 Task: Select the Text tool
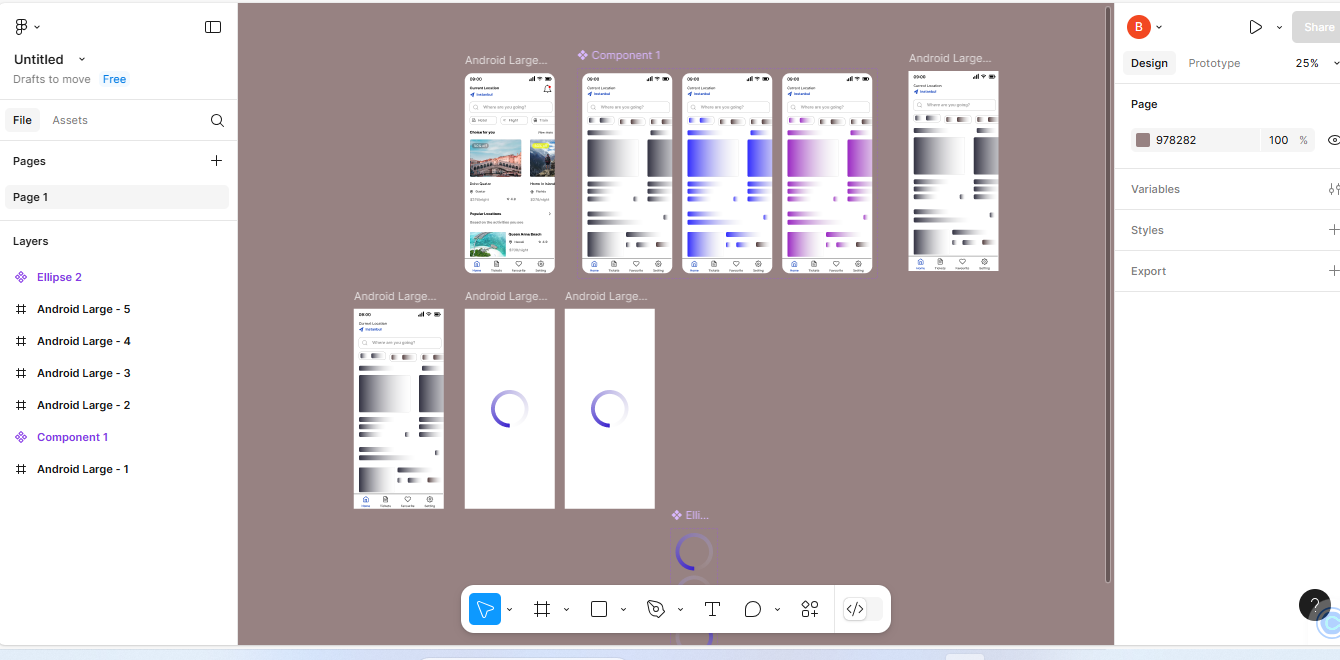click(712, 609)
